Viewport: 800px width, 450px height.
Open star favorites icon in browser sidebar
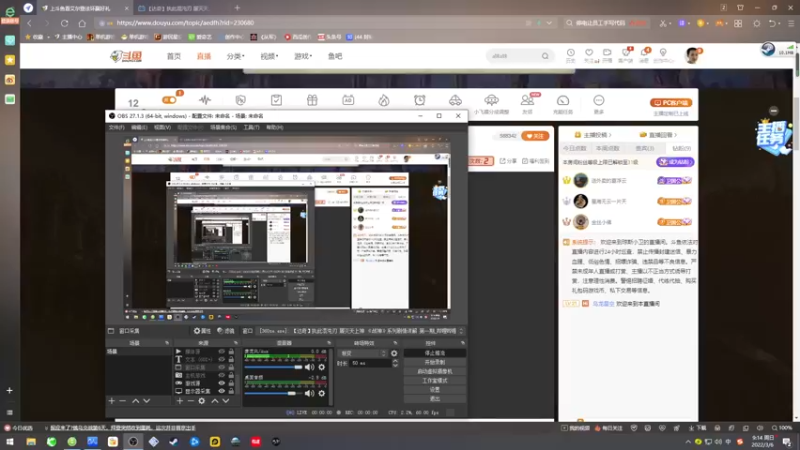(10, 60)
